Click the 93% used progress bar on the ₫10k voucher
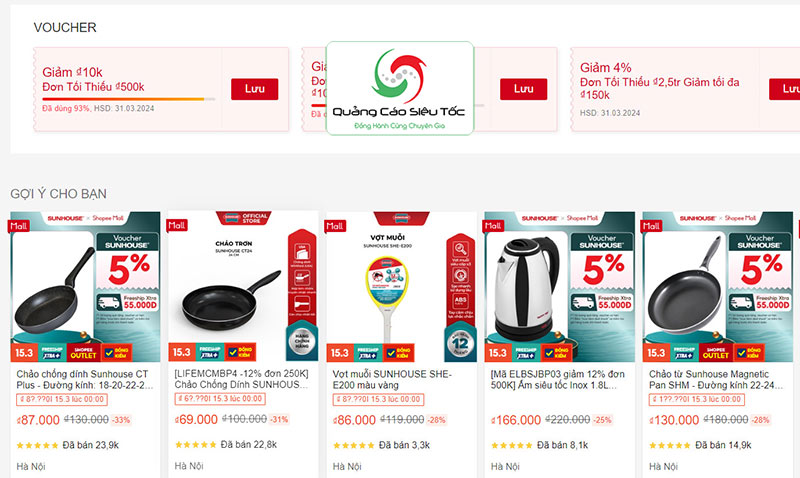The image size is (800, 478). point(129,99)
